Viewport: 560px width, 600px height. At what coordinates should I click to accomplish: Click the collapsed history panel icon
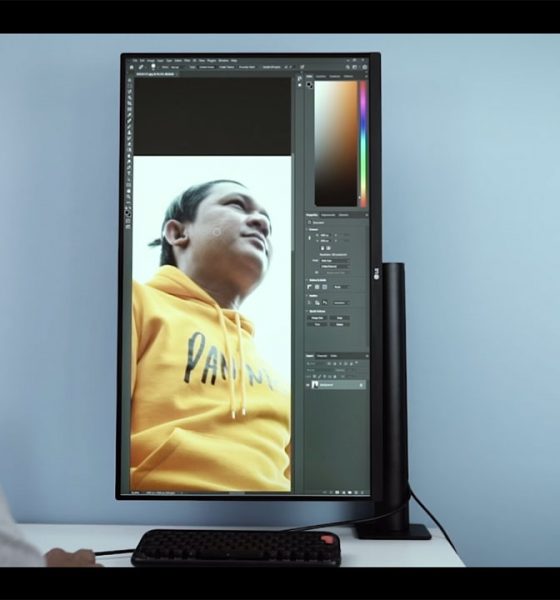(x=299, y=79)
